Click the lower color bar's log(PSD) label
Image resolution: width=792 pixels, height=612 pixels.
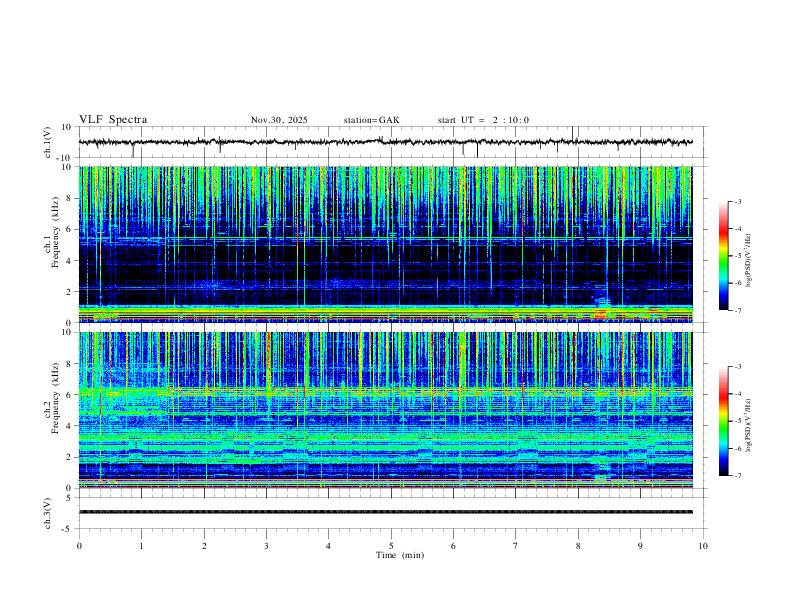point(749,425)
